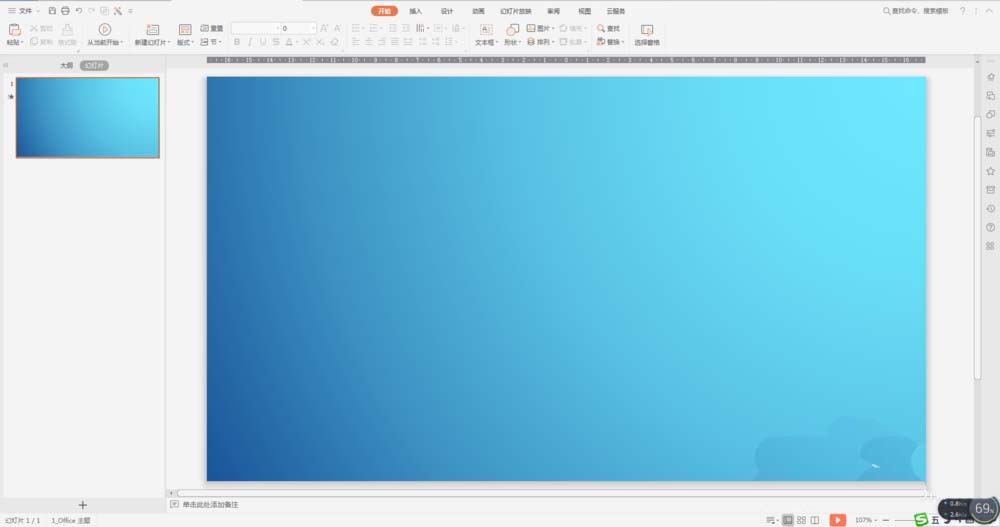This screenshot has width=1000, height=527.
Task: Click the Find (查找) magnifier icon
Action: pyautogui.click(x=601, y=28)
